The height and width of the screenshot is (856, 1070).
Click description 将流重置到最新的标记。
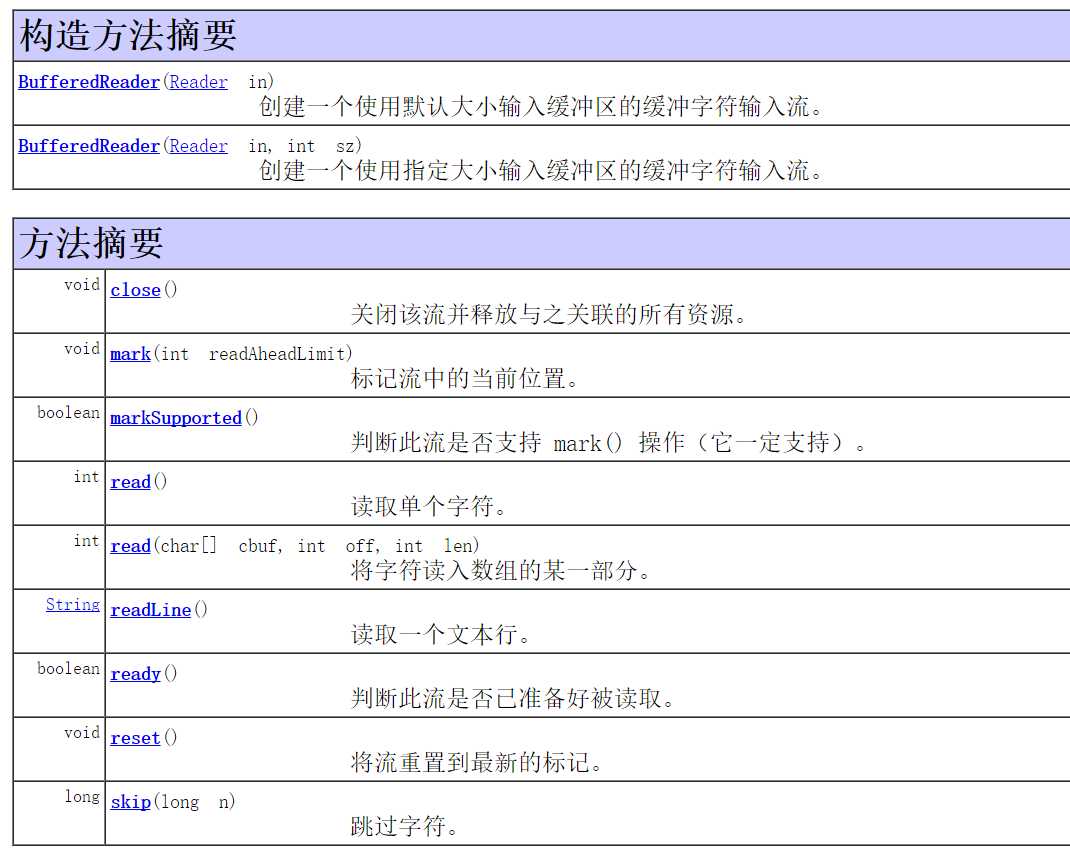coord(478,763)
